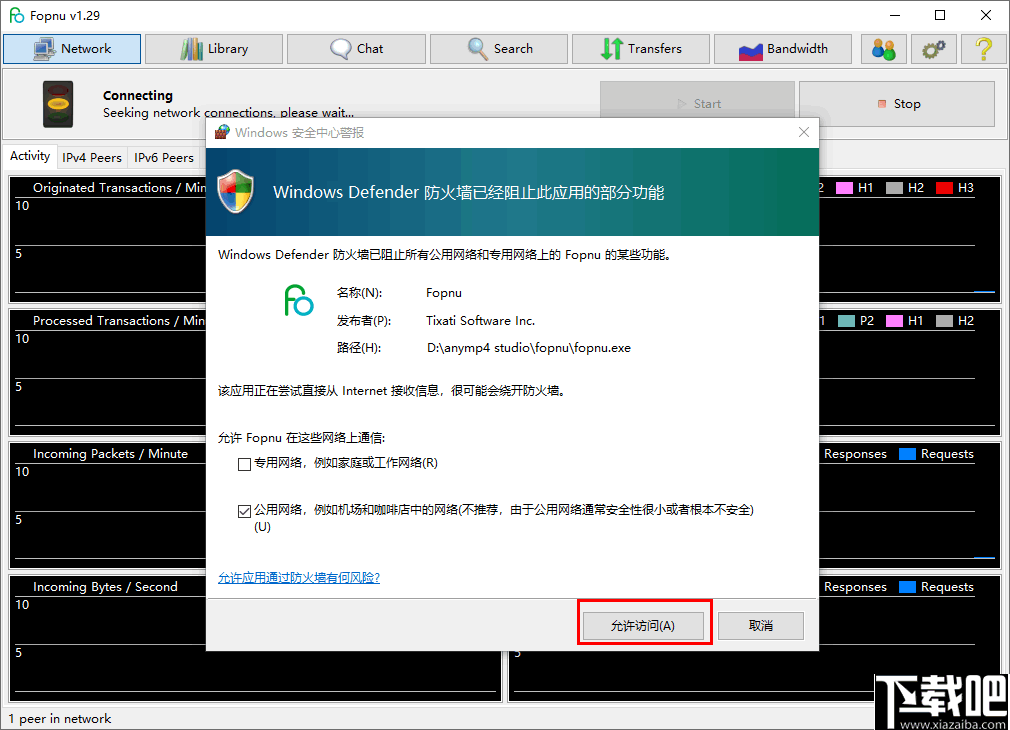This screenshot has height=730, width=1010.
Task: Select the IPv6 Peers tab
Action: (165, 157)
